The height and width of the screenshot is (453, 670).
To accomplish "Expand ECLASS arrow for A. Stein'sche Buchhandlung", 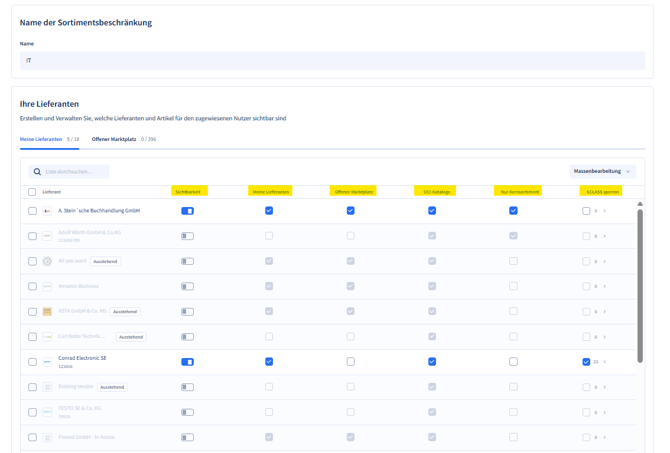I will [605, 211].
